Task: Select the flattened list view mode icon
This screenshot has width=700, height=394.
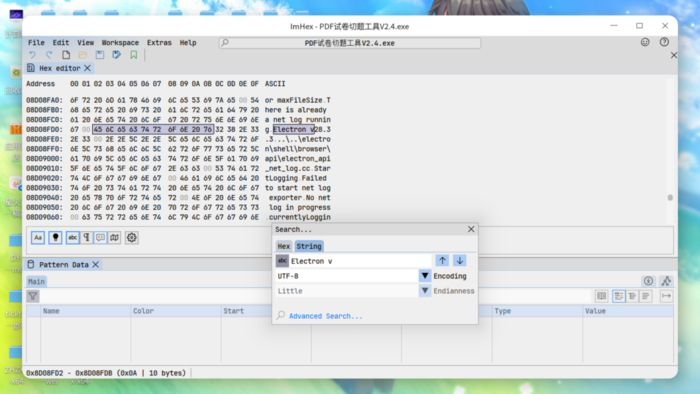Action: click(646, 296)
